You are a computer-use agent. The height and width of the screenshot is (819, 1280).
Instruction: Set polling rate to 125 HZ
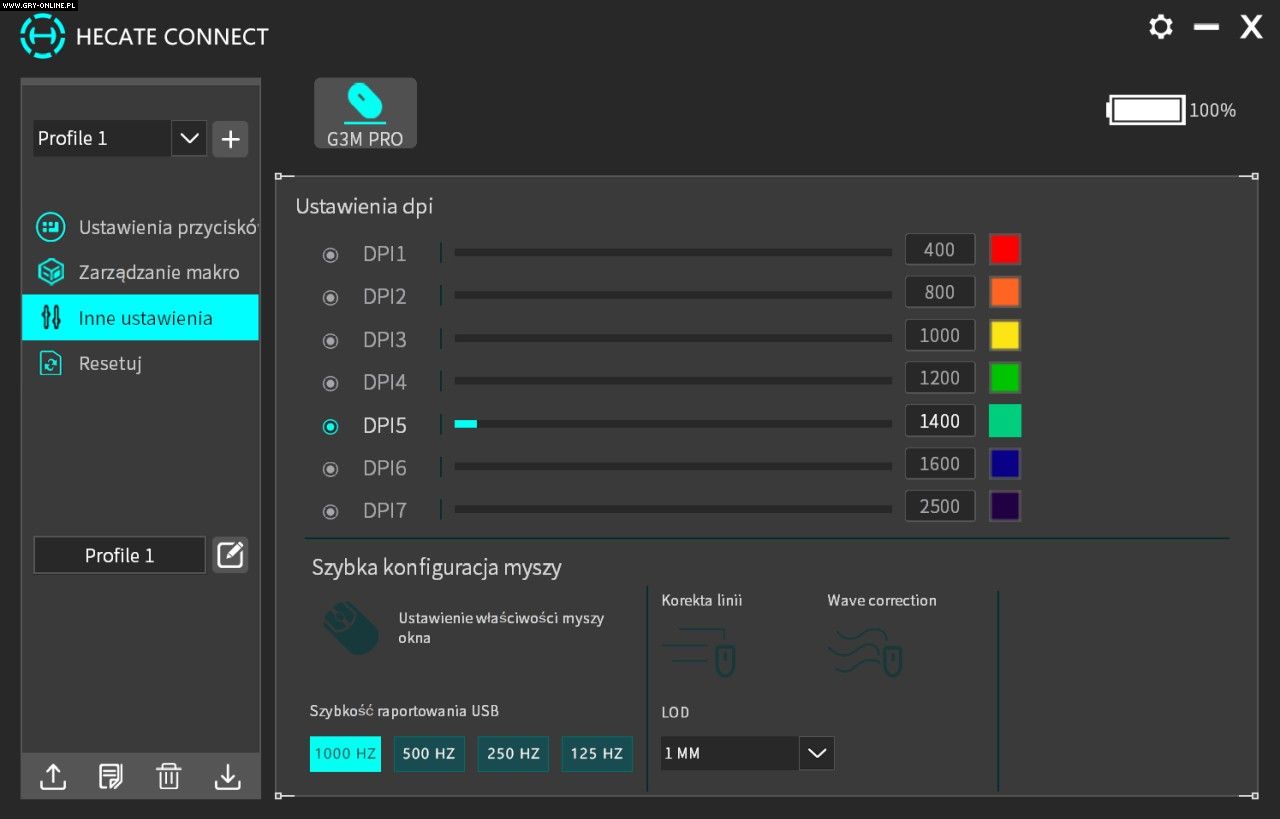[x=597, y=754]
